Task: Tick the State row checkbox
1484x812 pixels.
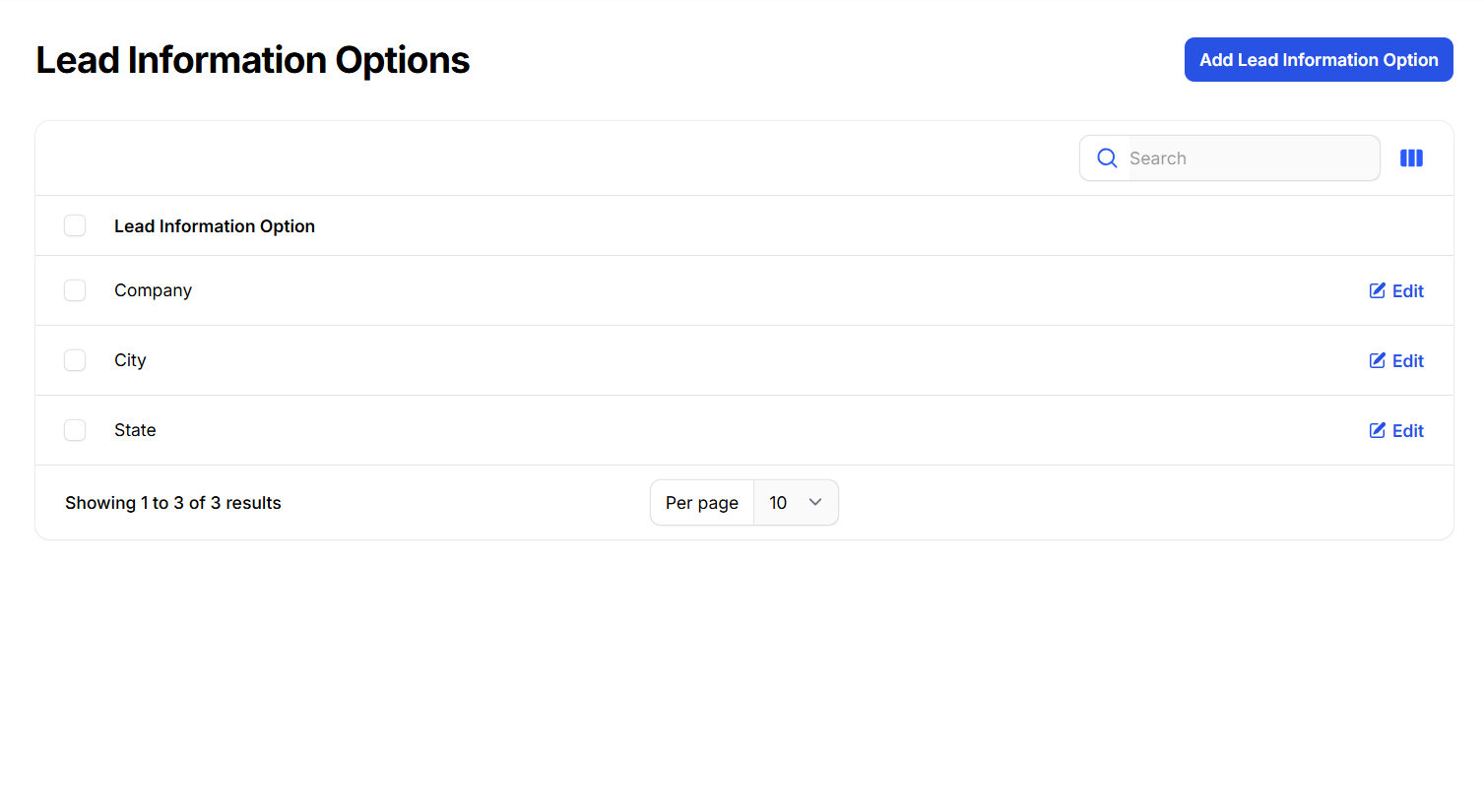Action: (x=75, y=430)
